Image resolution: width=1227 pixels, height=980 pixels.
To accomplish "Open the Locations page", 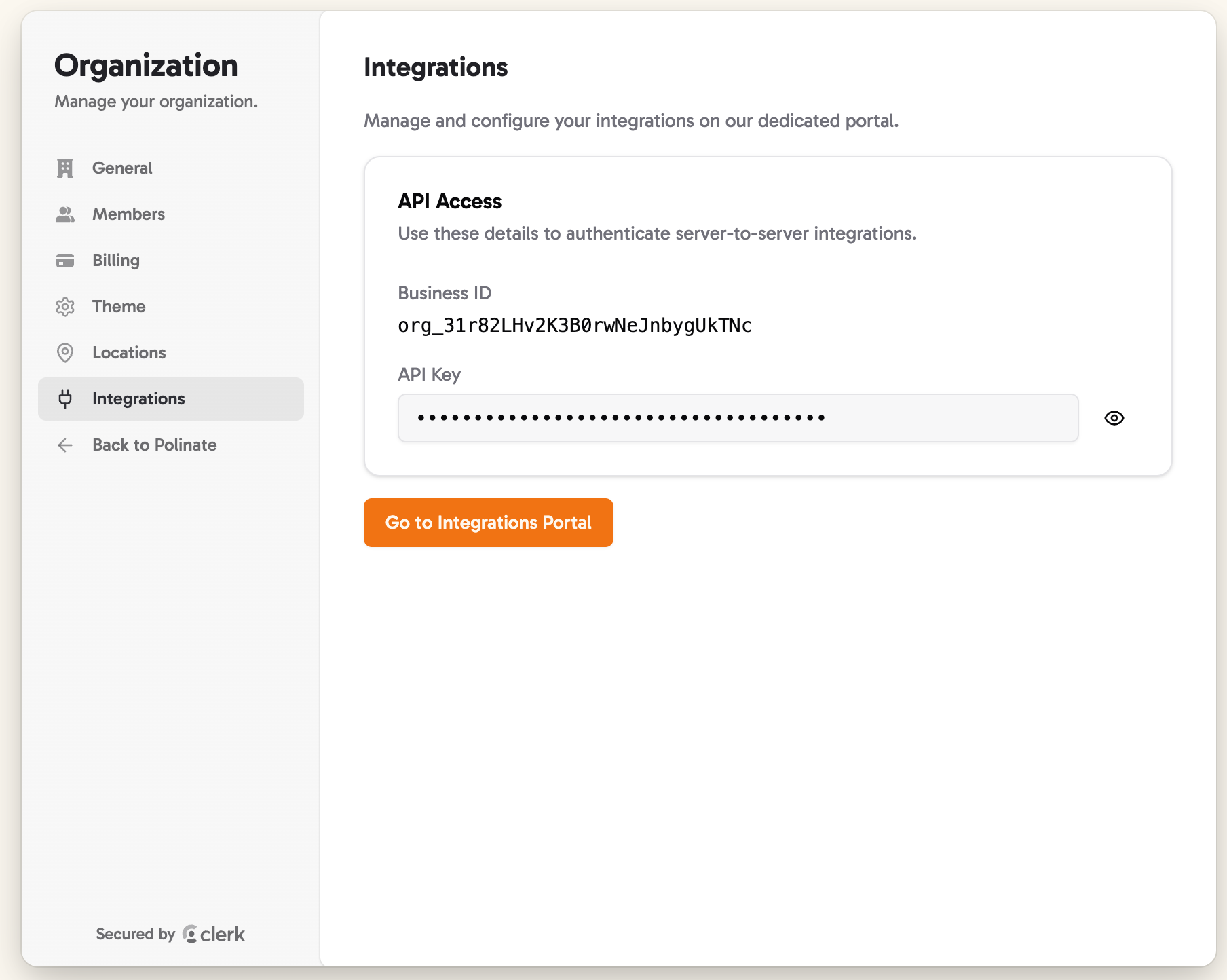I will click(128, 352).
